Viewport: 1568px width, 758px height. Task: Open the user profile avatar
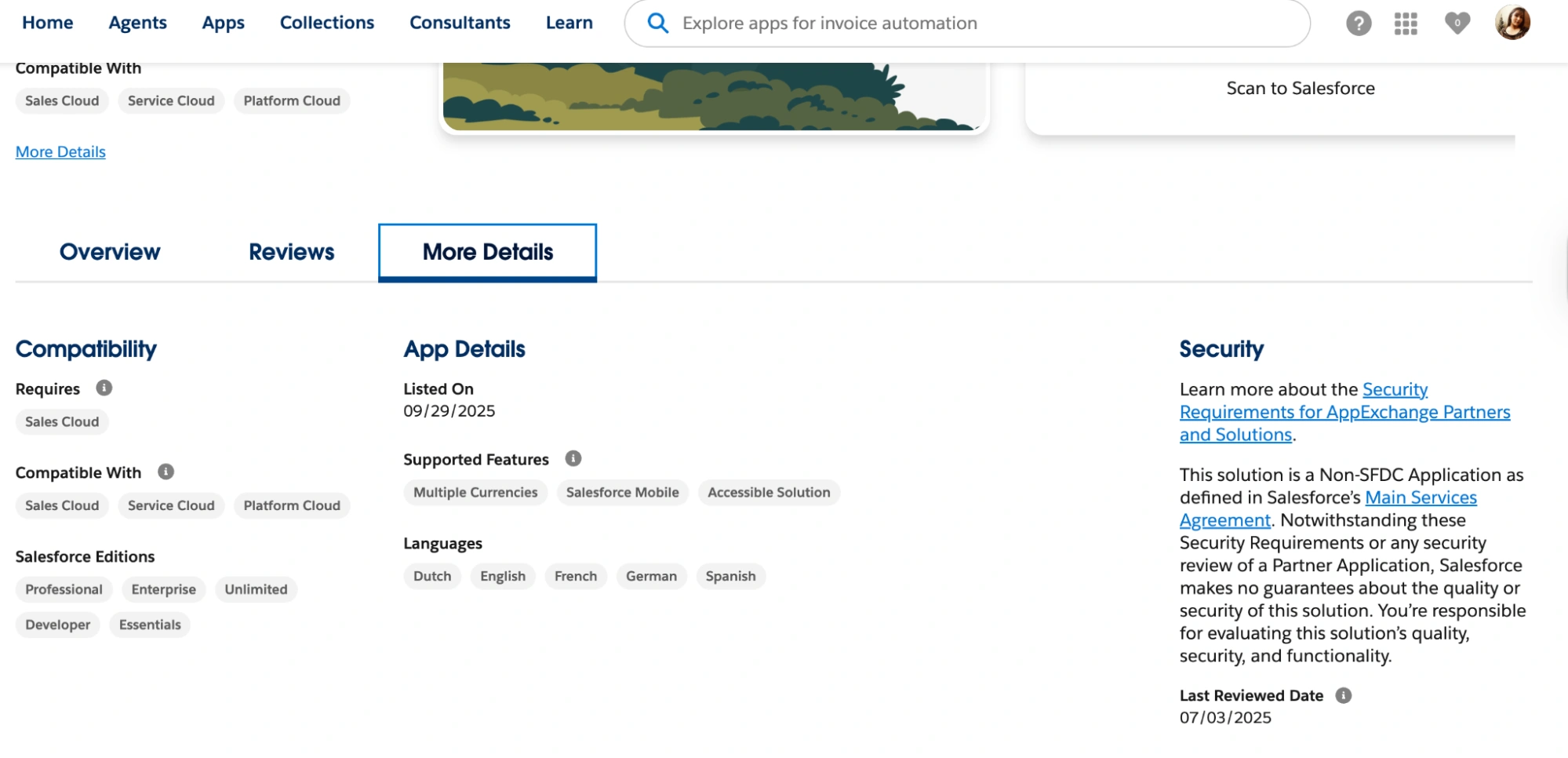1512,22
